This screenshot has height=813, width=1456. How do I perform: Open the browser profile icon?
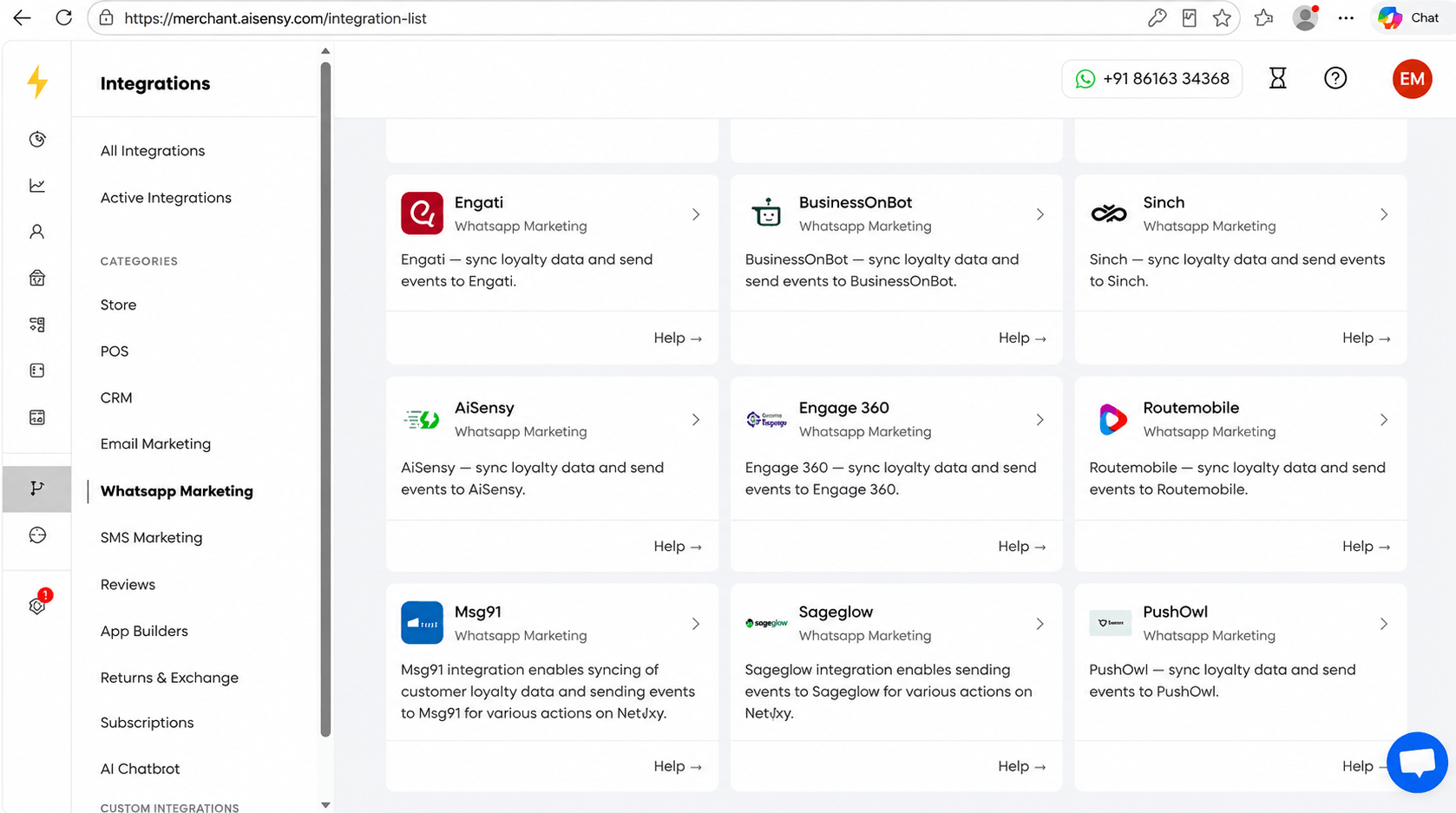(1305, 18)
